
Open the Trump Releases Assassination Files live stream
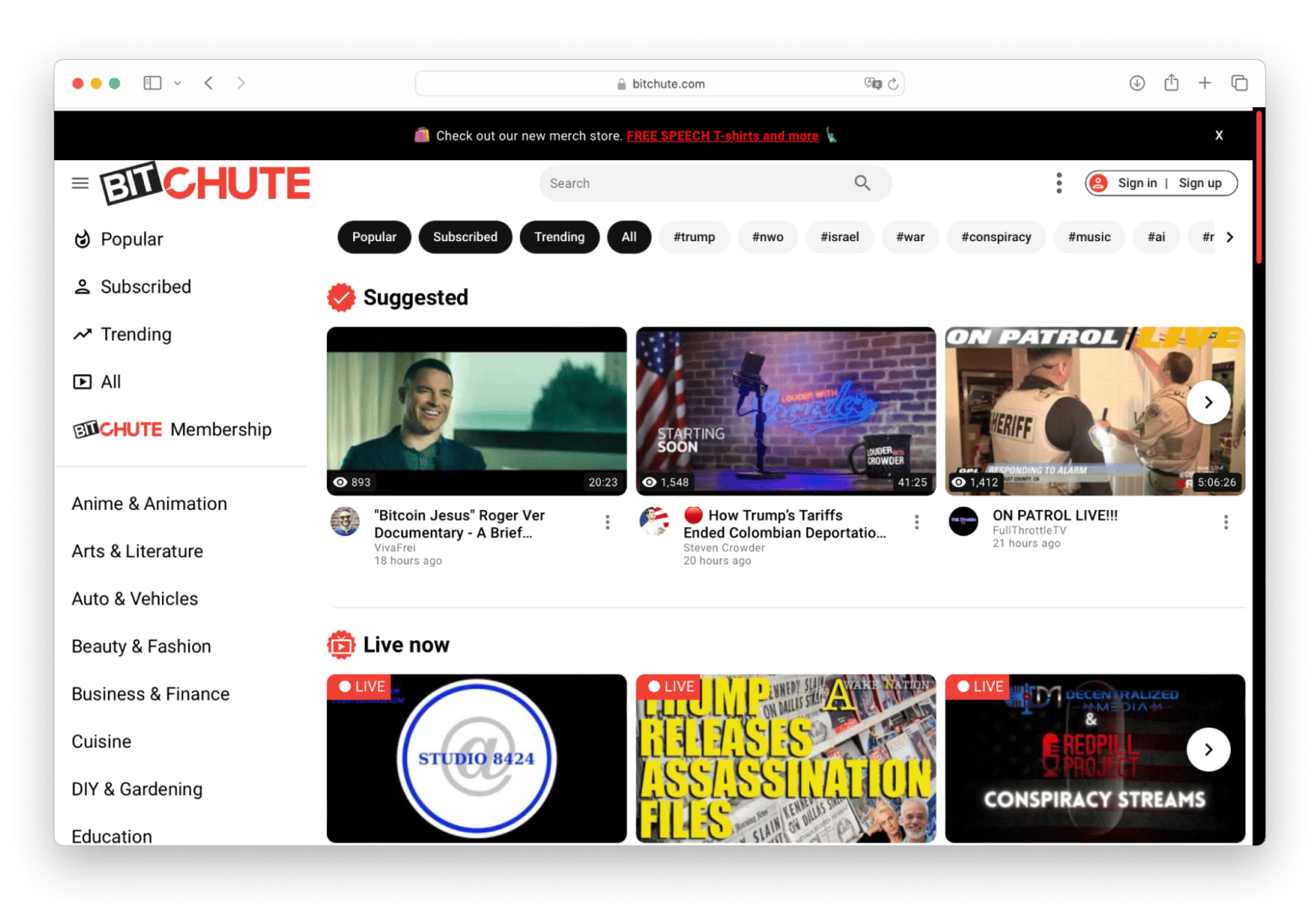click(x=786, y=758)
